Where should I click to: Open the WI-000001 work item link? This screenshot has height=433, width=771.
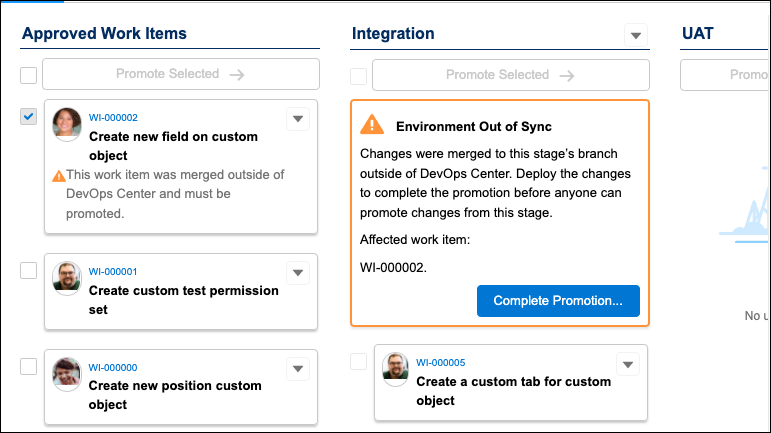click(x=113, y=272)
